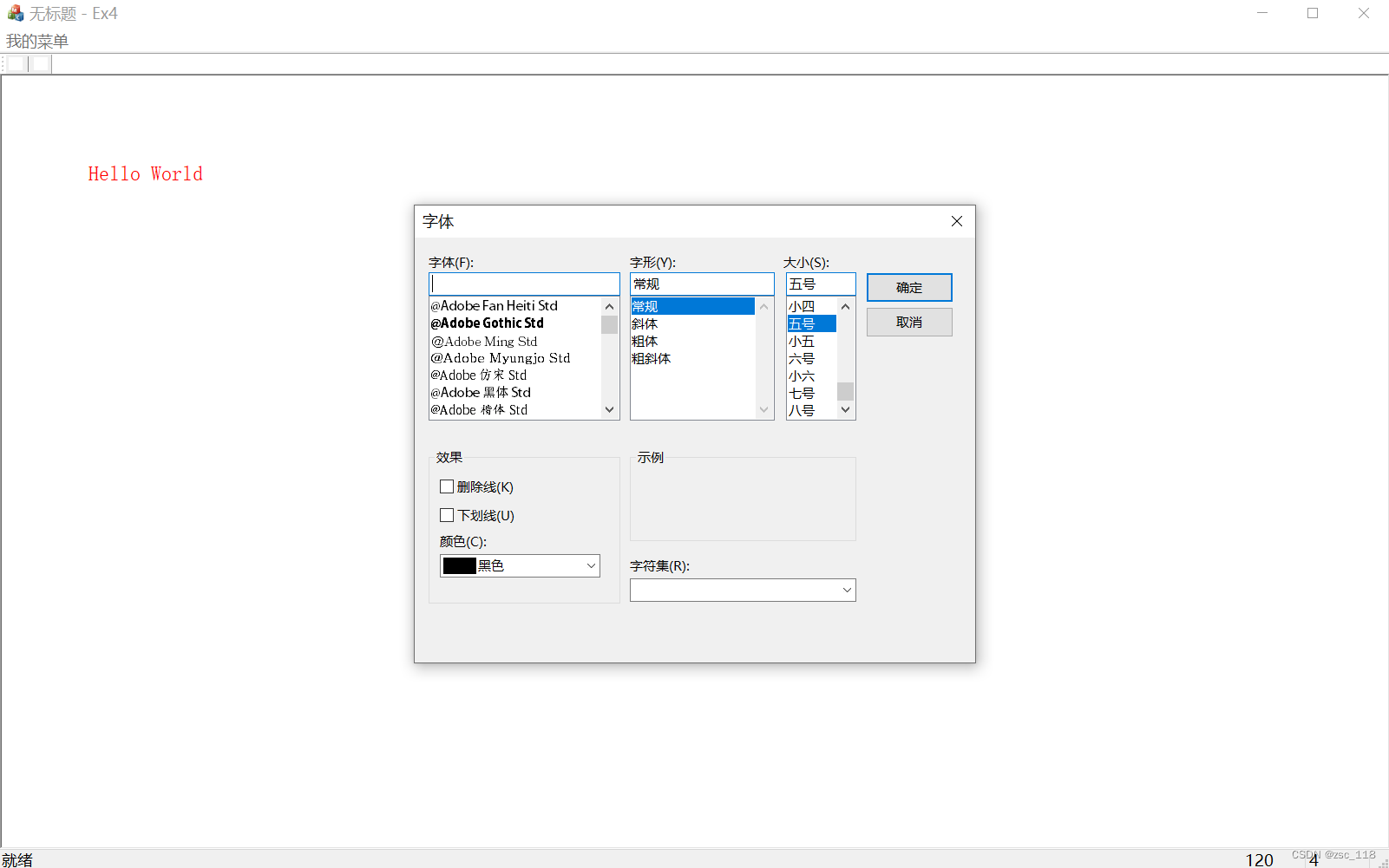Close the 字体 font dialog
The width and height of the screenshot is (1389, 868).
point(956,221)
